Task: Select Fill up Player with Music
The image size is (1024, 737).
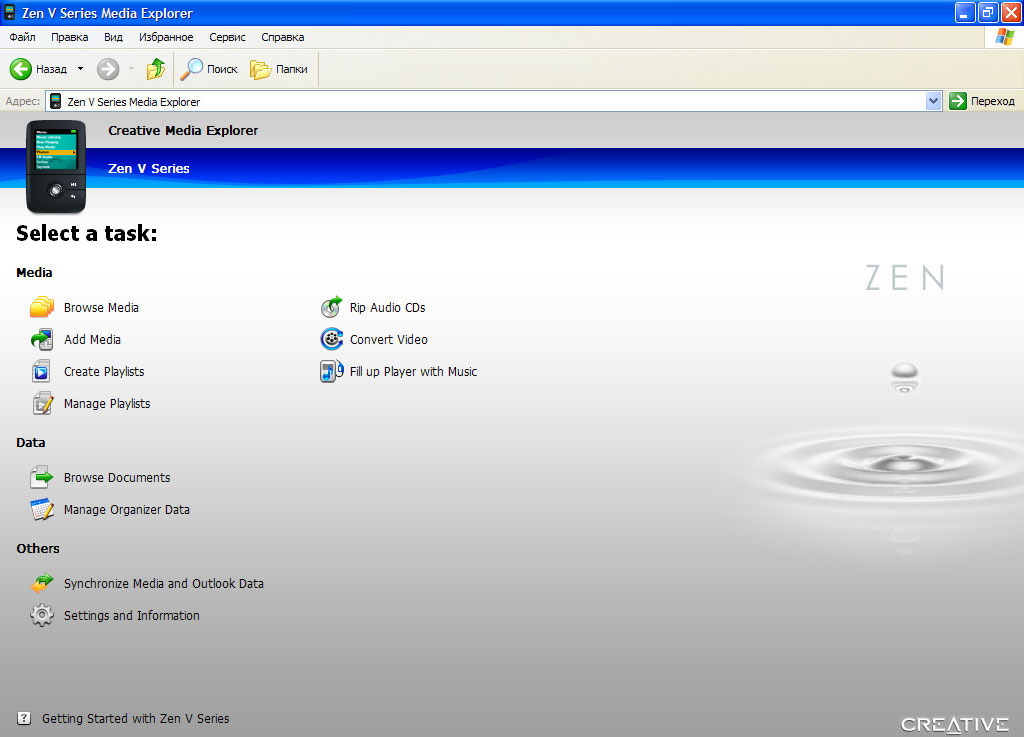Action: click(413, 371)
